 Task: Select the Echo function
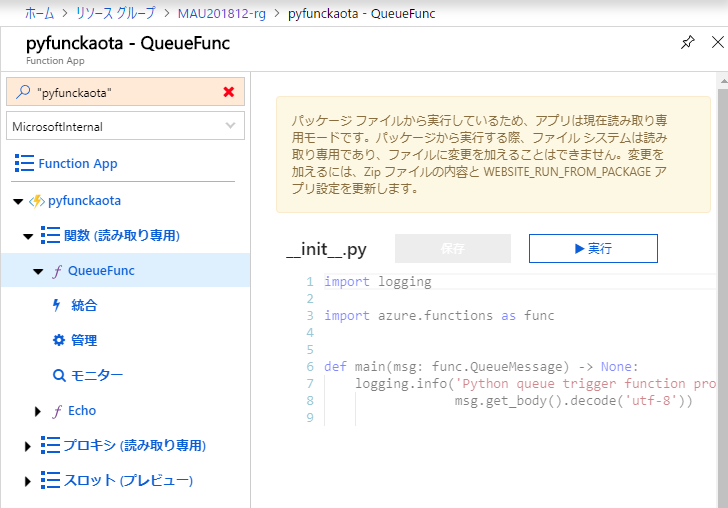click(x=82, y=410)
